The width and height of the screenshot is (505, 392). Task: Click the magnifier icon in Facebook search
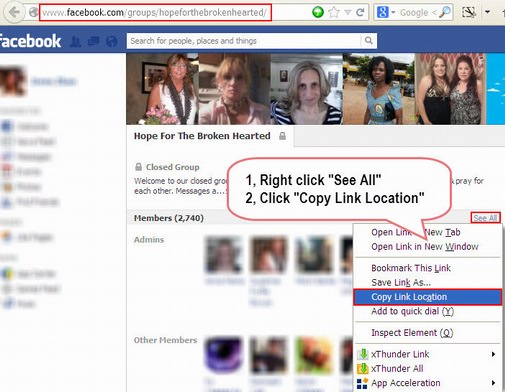point(369,41)
